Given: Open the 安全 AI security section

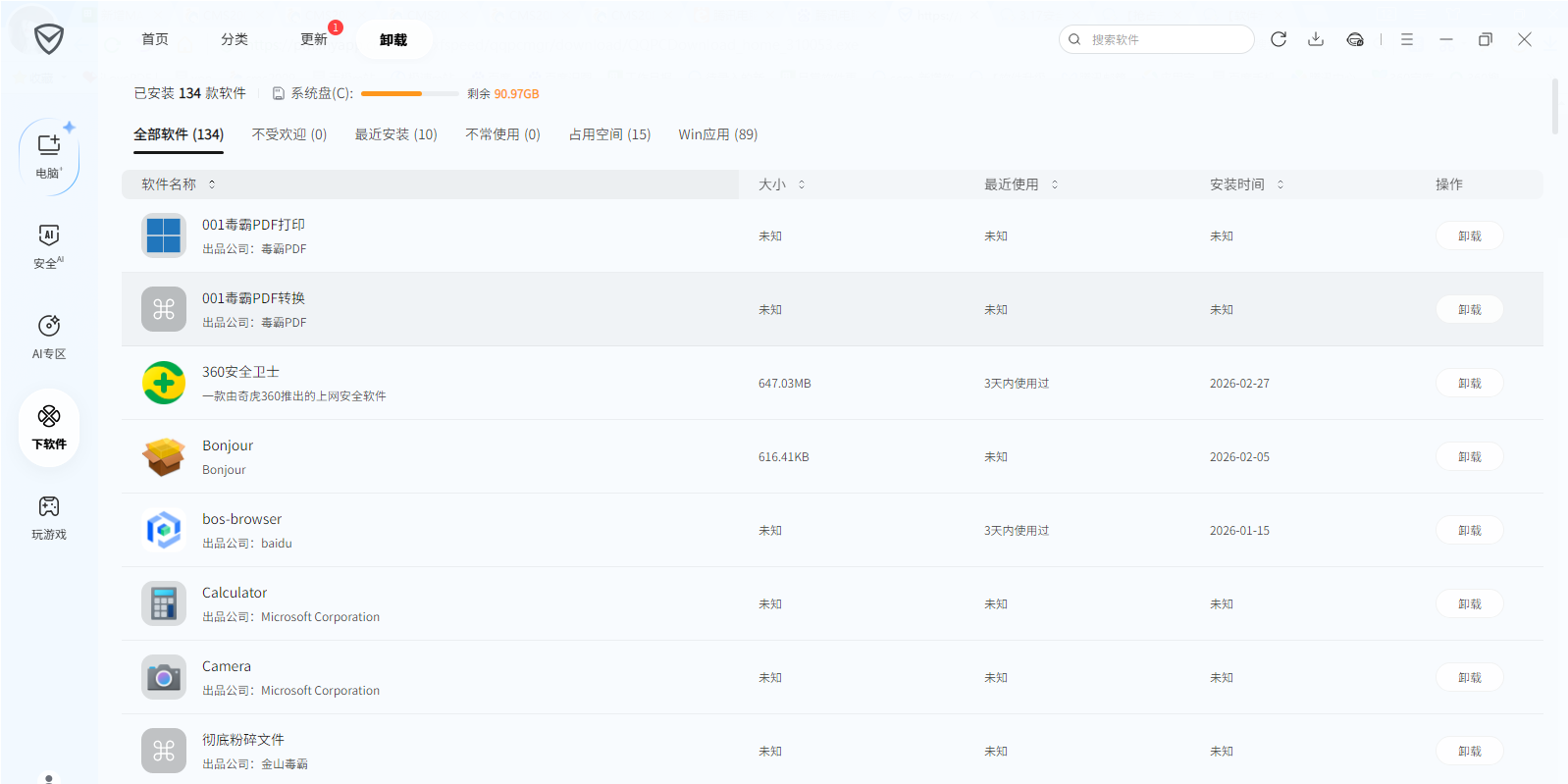Looking at the screenshot, I should click(48, 245).
